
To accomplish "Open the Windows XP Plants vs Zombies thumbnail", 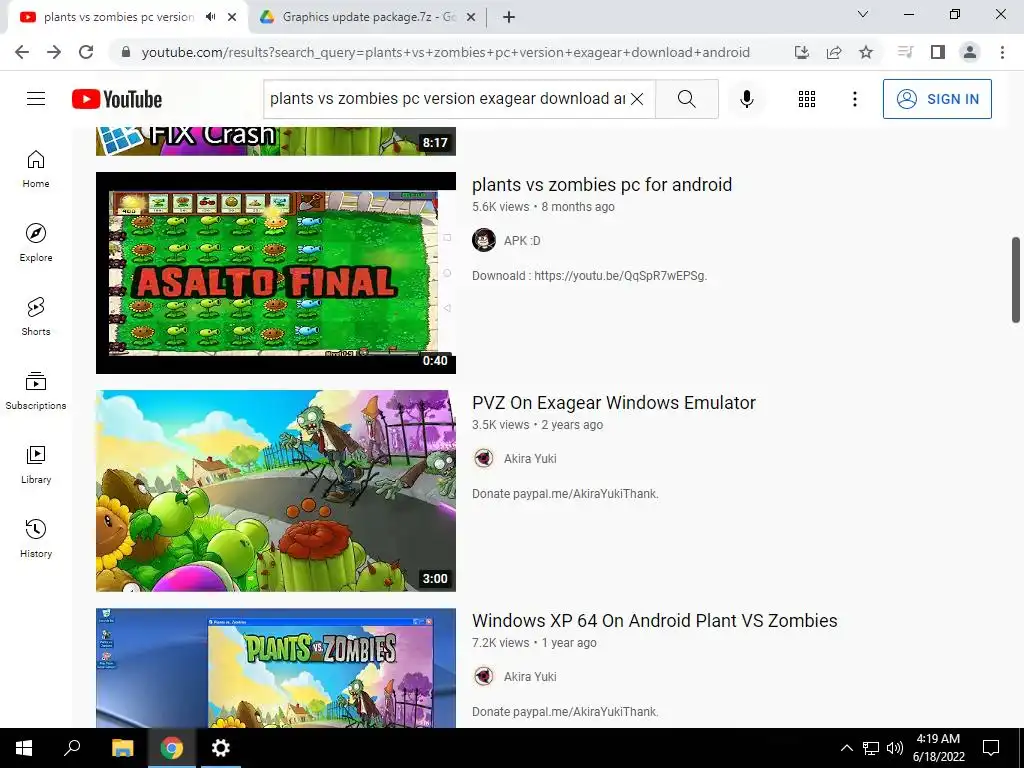I will [x=276, y=668].
